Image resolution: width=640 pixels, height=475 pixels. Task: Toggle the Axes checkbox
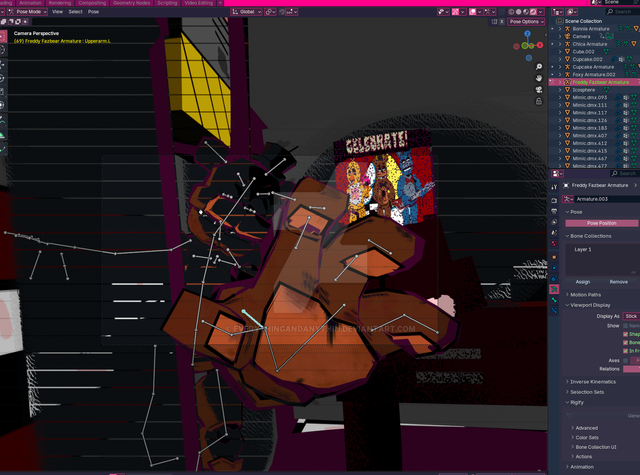tap(626, 360)
